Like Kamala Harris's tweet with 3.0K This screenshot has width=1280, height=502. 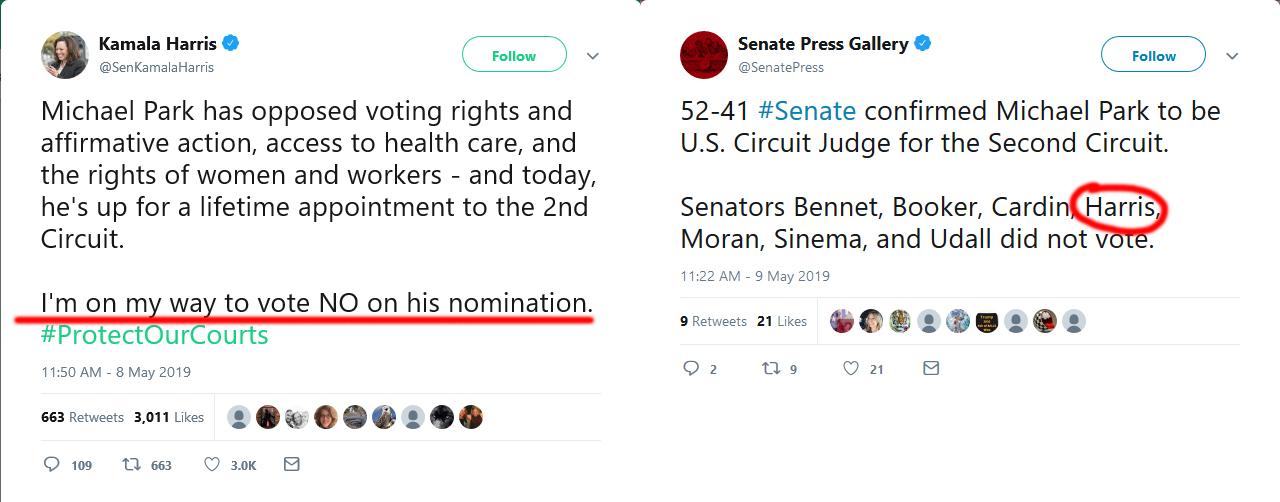point(230,465)
